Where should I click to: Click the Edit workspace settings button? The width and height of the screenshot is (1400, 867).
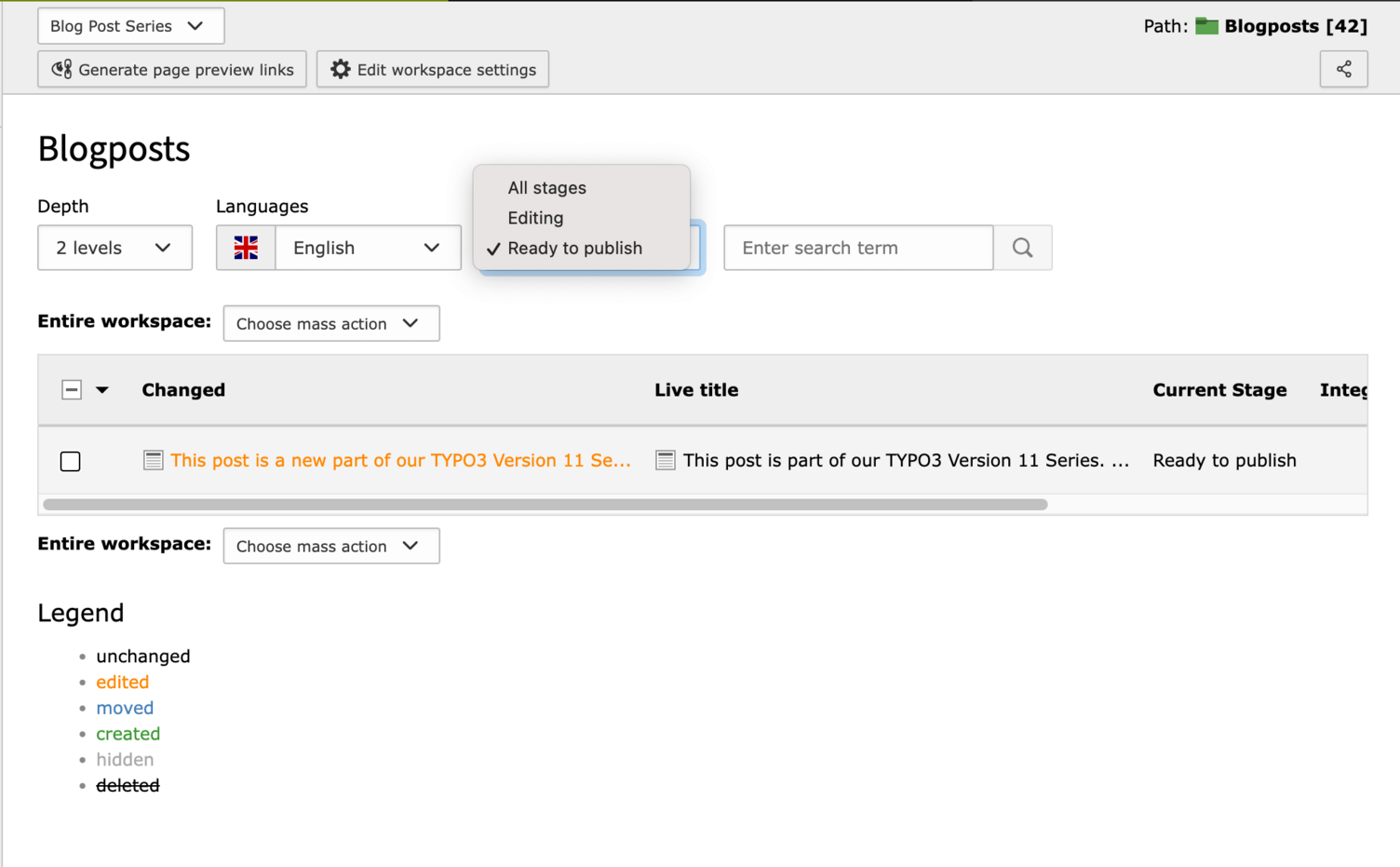click(x=432, y=68)
